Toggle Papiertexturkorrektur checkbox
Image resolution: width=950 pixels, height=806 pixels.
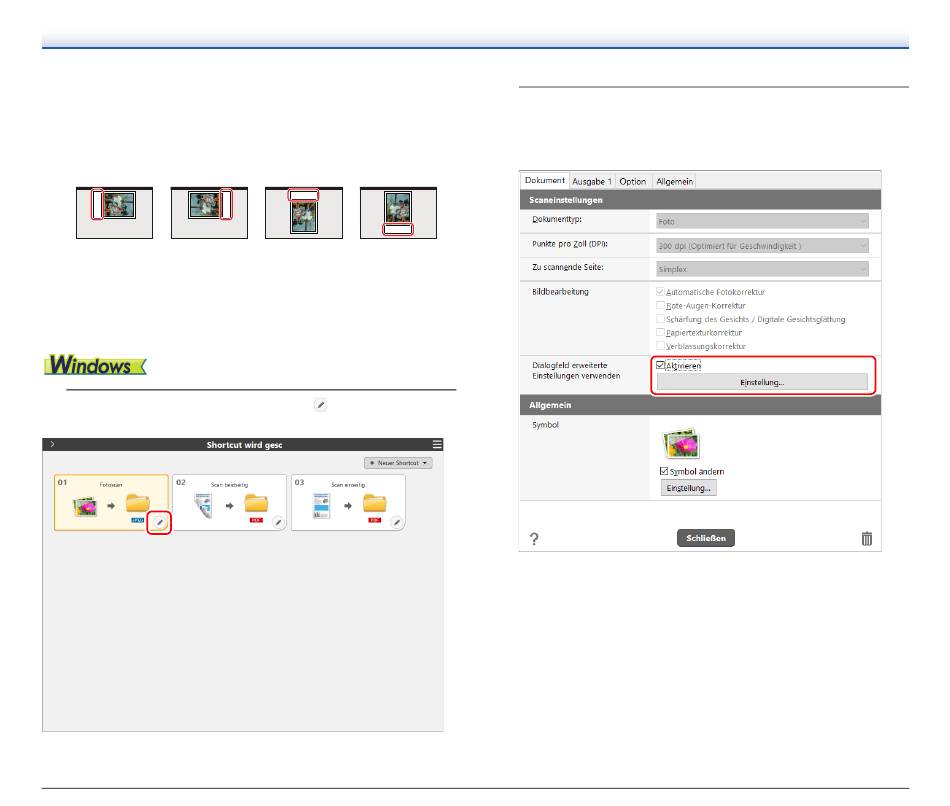click(660, 332)
